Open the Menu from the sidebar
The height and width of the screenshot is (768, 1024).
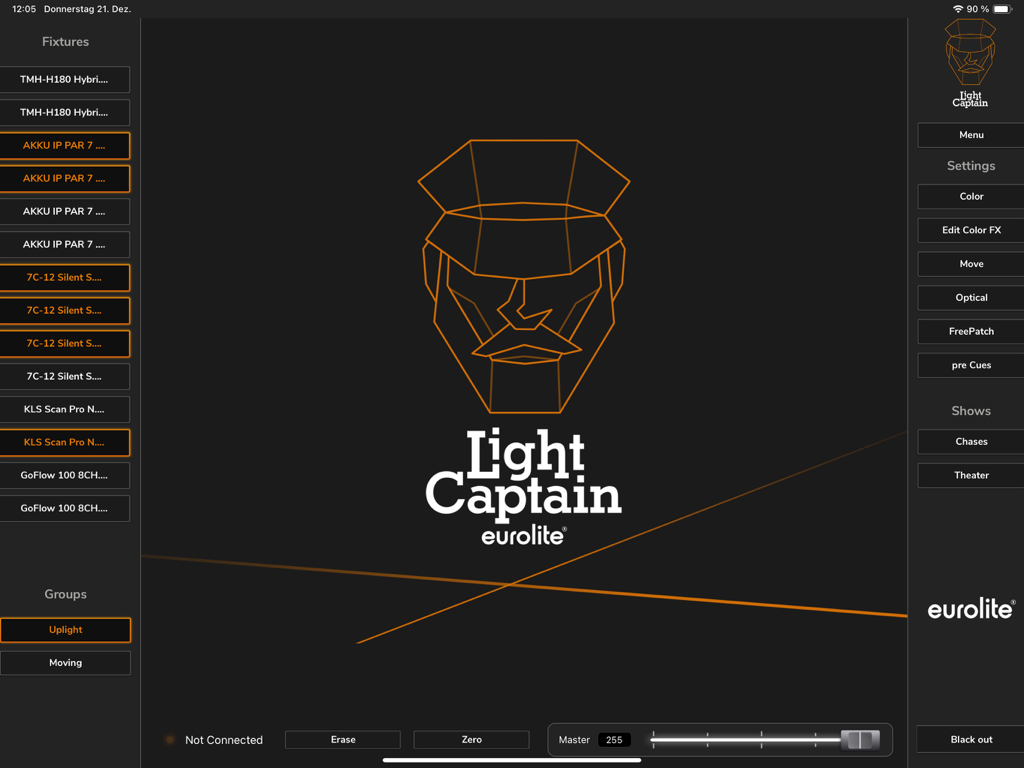pyautogui.click(x=970, y=134)
